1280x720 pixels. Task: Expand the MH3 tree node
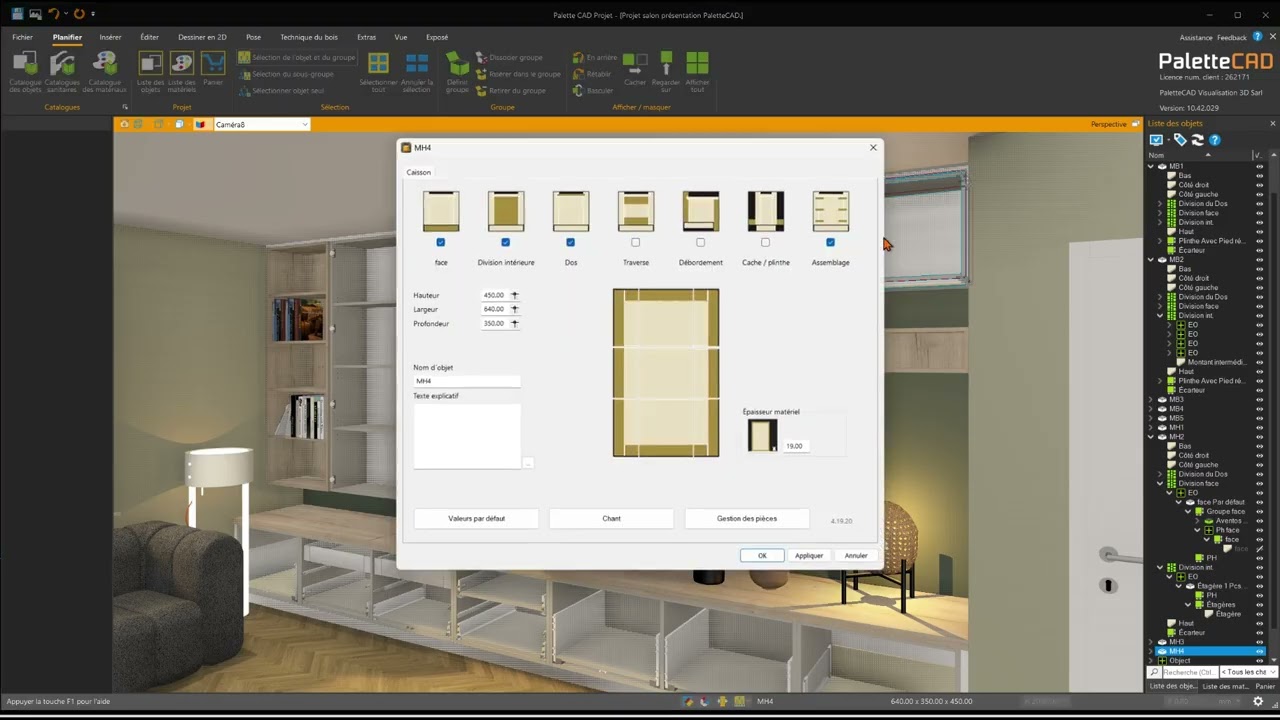click(x=1151, y=642)
